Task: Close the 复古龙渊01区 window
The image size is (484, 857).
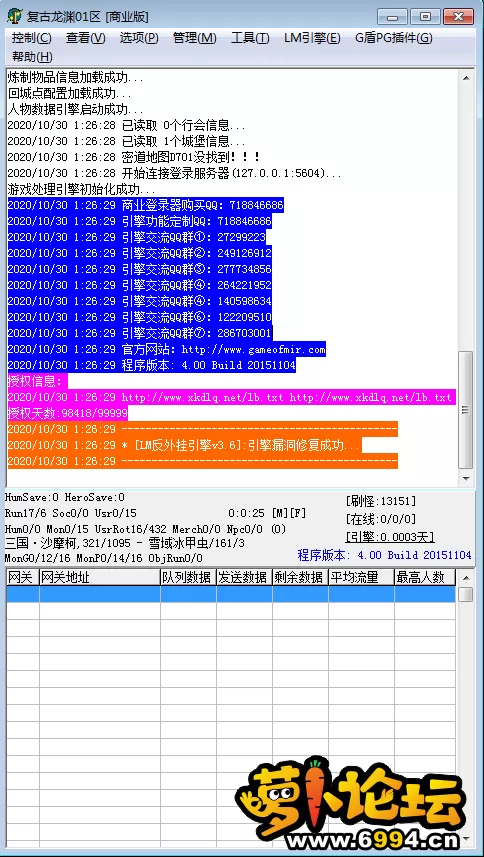Action: (x=458, y=16)
